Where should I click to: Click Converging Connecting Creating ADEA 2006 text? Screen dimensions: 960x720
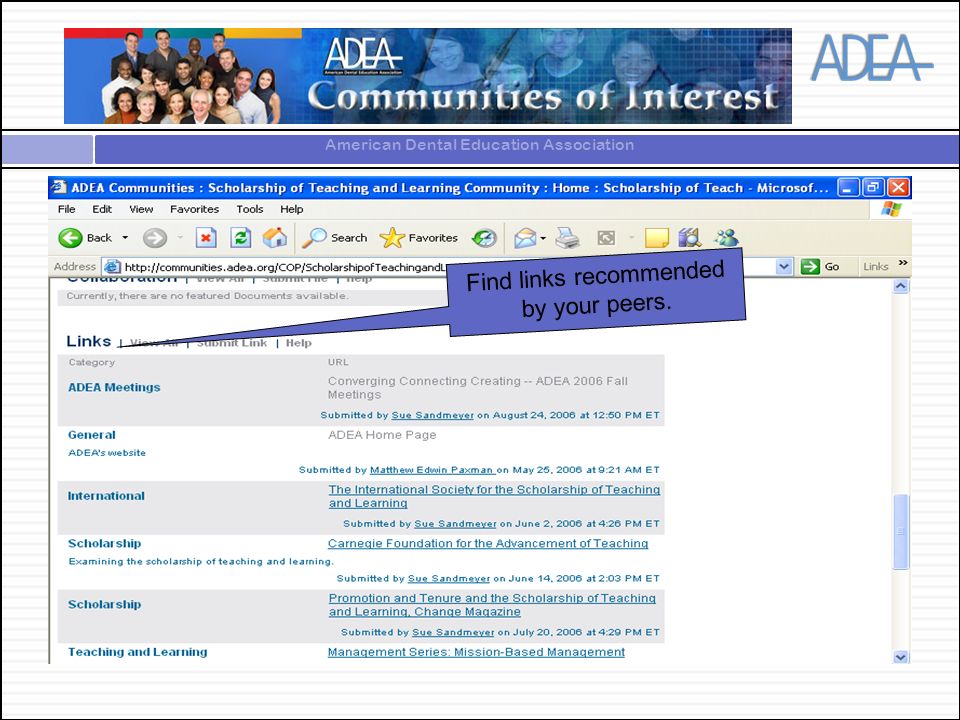click(x=478, y=388)
